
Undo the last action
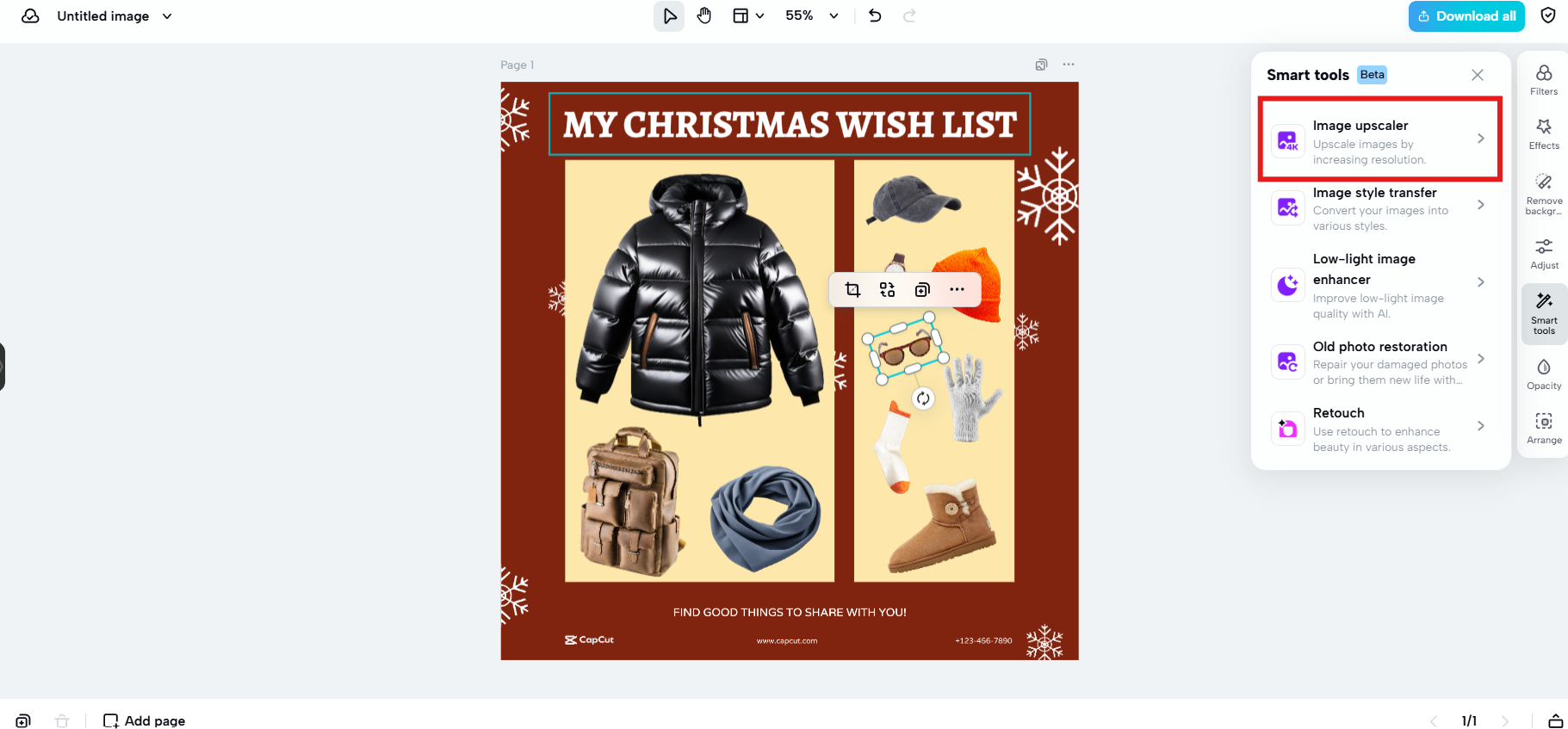pyautogui.click(x=875, y=15)
